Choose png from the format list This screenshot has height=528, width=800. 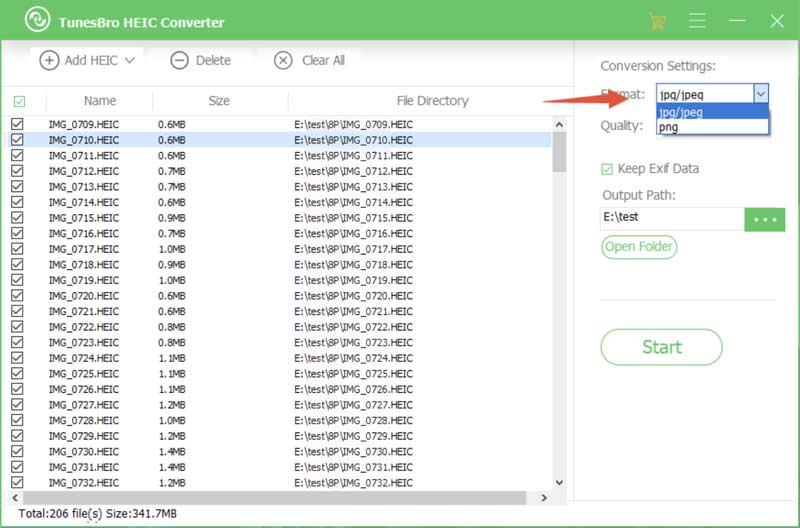coord(712,127)
